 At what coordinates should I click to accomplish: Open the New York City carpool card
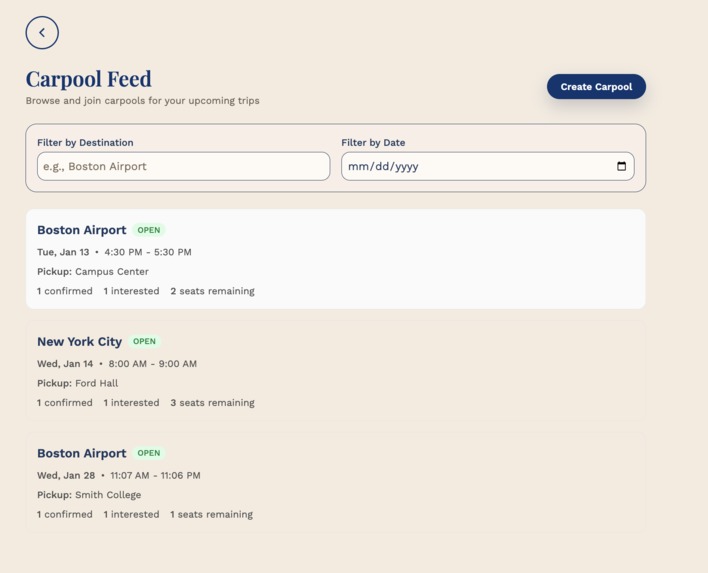click(x=335, y=371)
